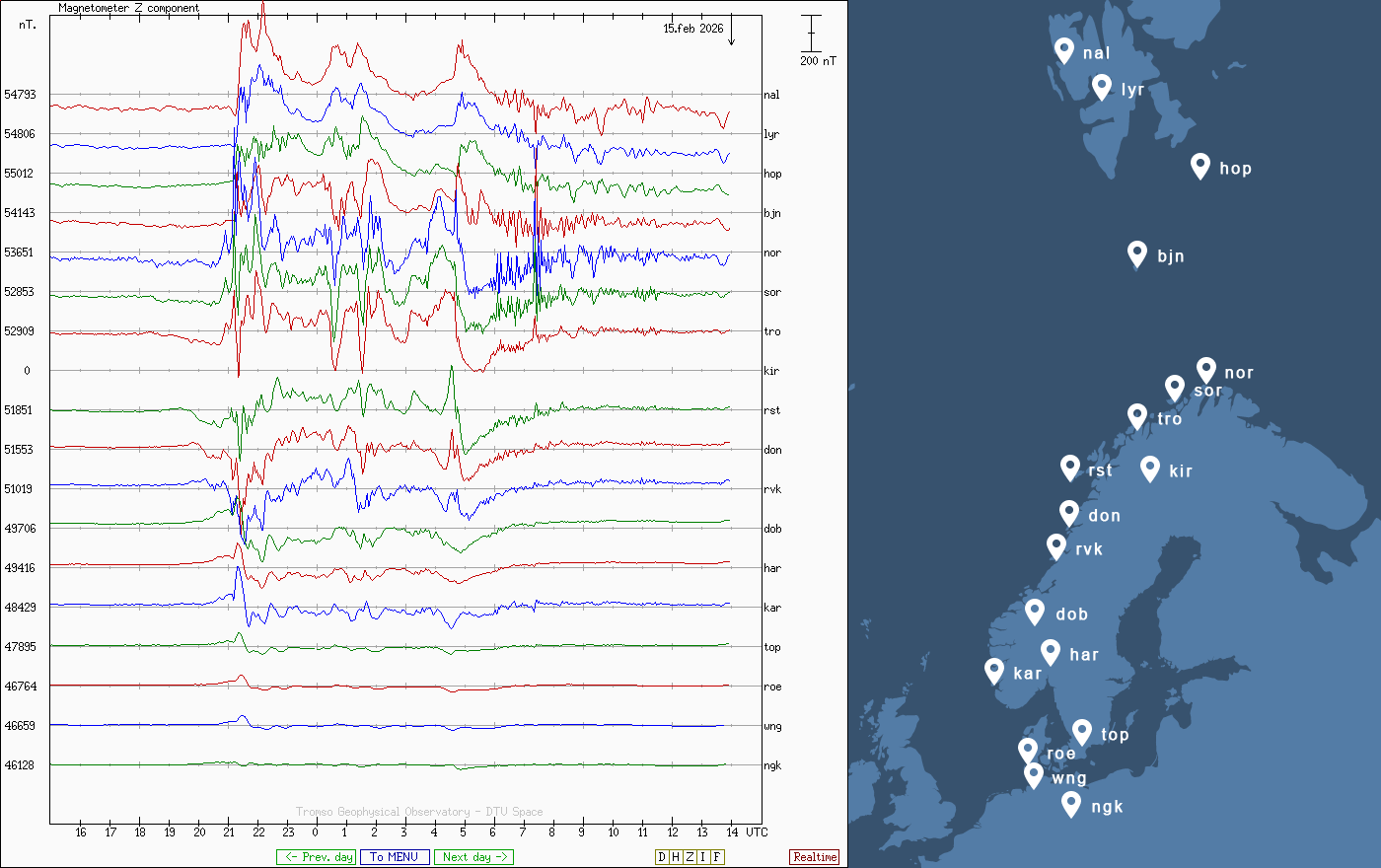Click the lyr station map pin
1381x868 pixels.
coord(1102,87)
